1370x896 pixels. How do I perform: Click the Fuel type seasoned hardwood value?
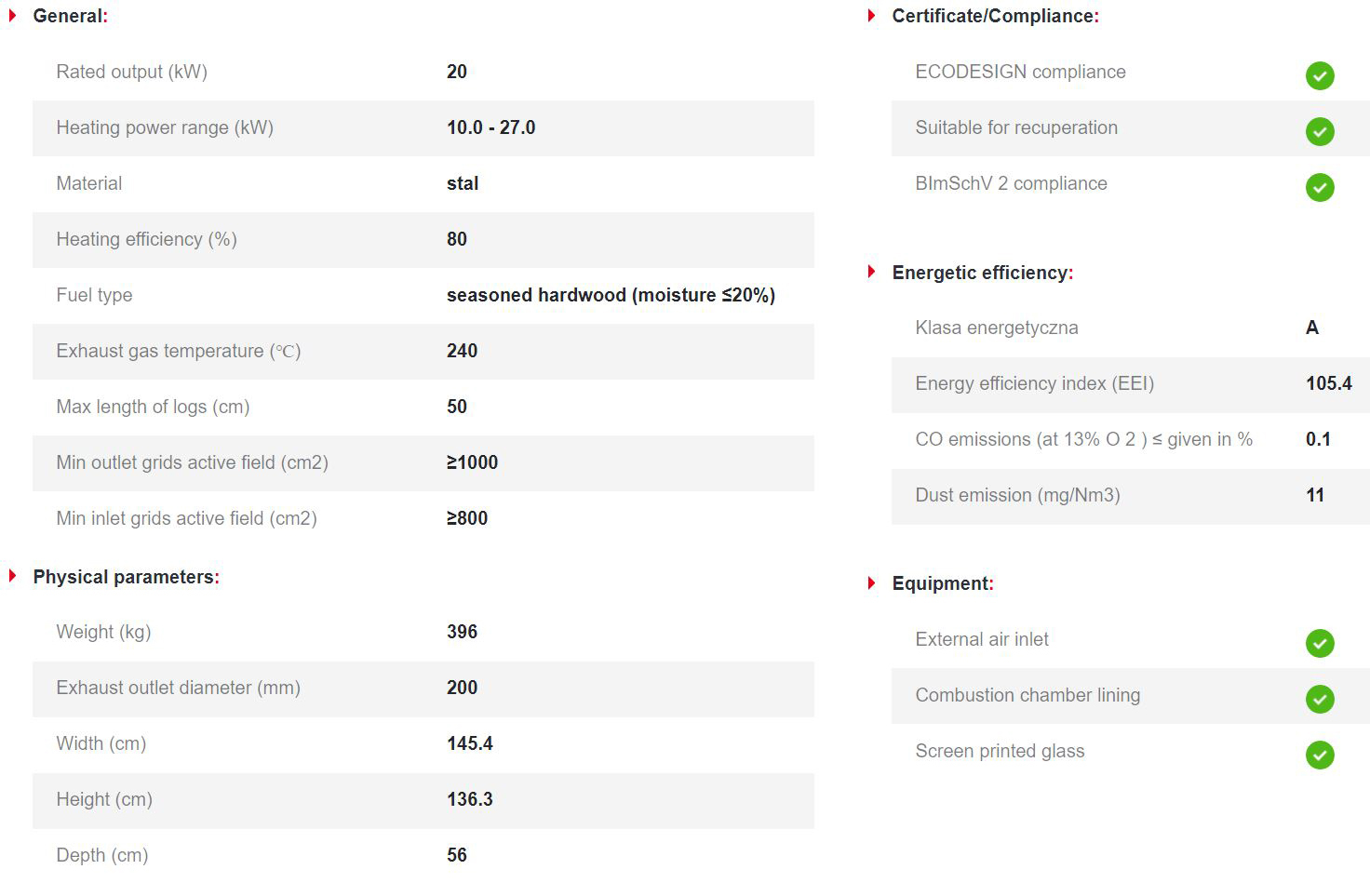point(611,295)
